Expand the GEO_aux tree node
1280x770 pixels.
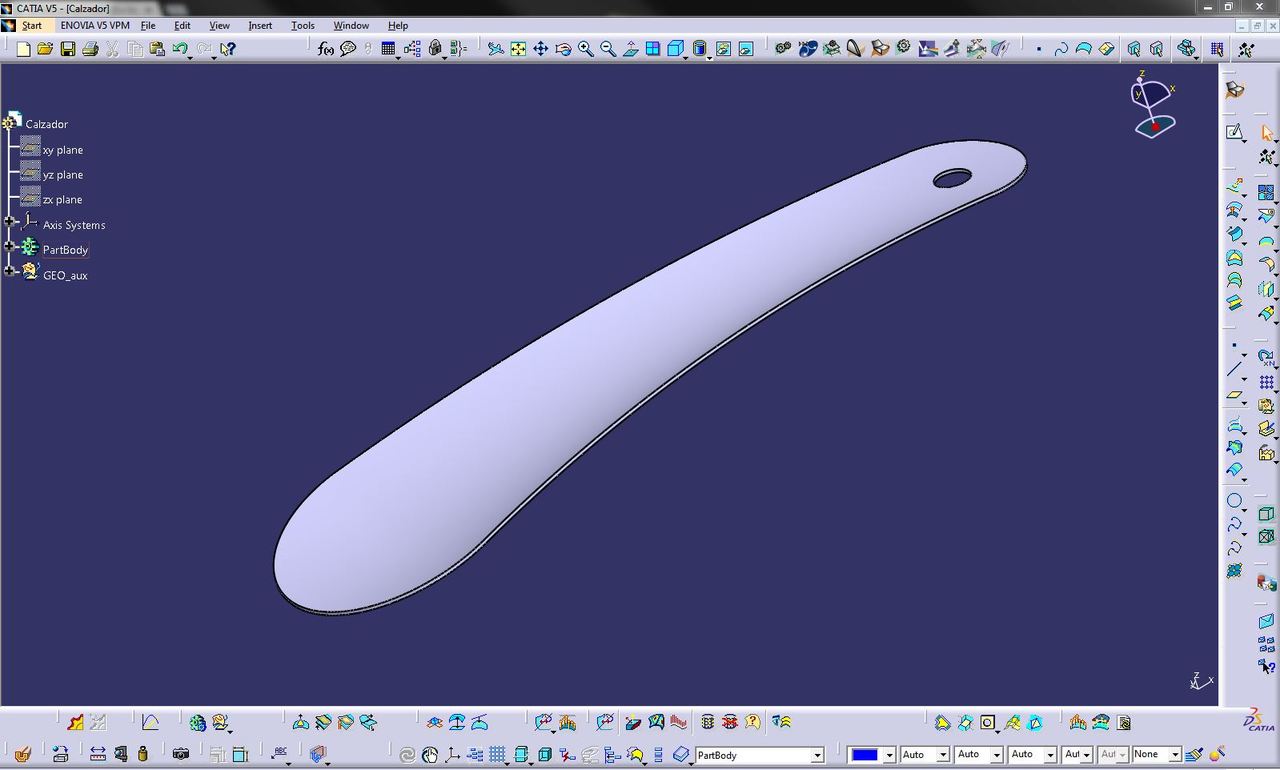click(x=10, y=272)
